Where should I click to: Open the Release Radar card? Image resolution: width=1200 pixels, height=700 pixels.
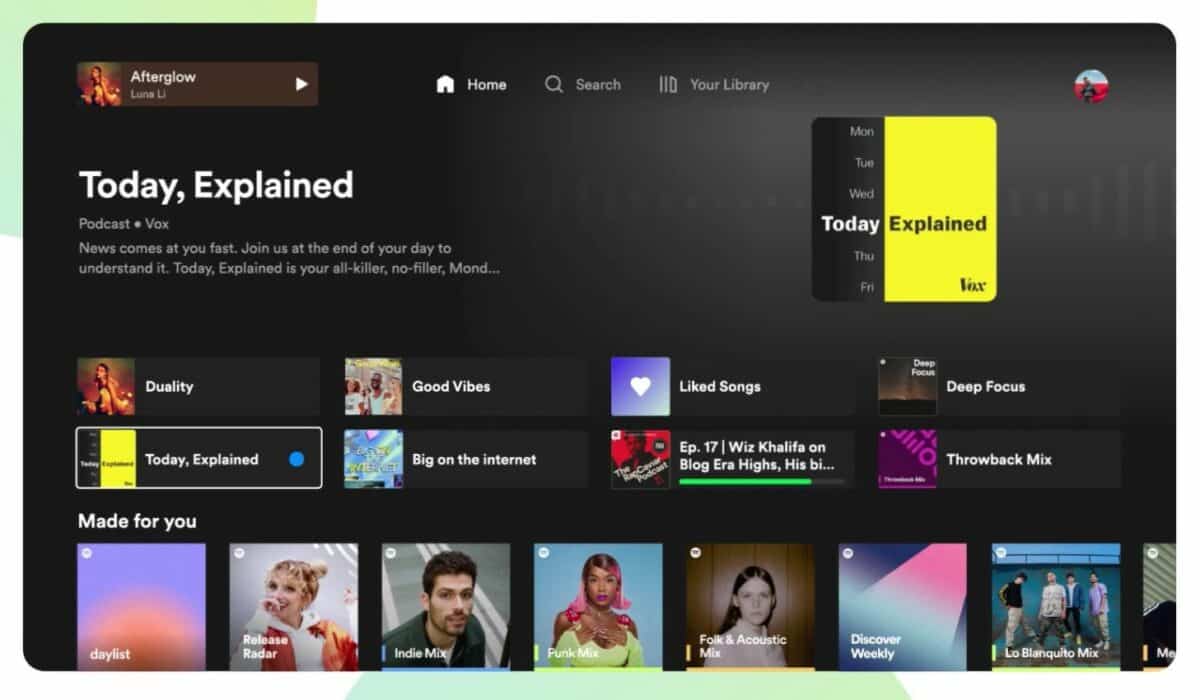293,606
